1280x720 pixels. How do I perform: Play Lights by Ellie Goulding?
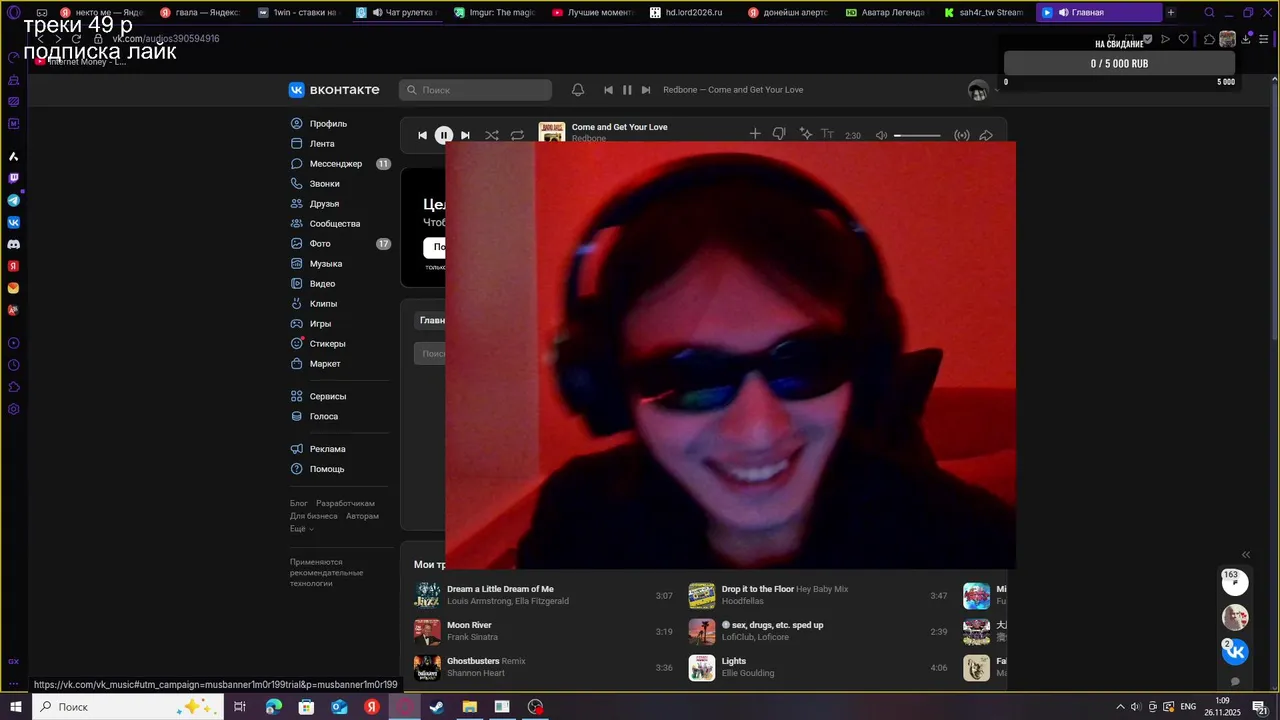(702, 668)
